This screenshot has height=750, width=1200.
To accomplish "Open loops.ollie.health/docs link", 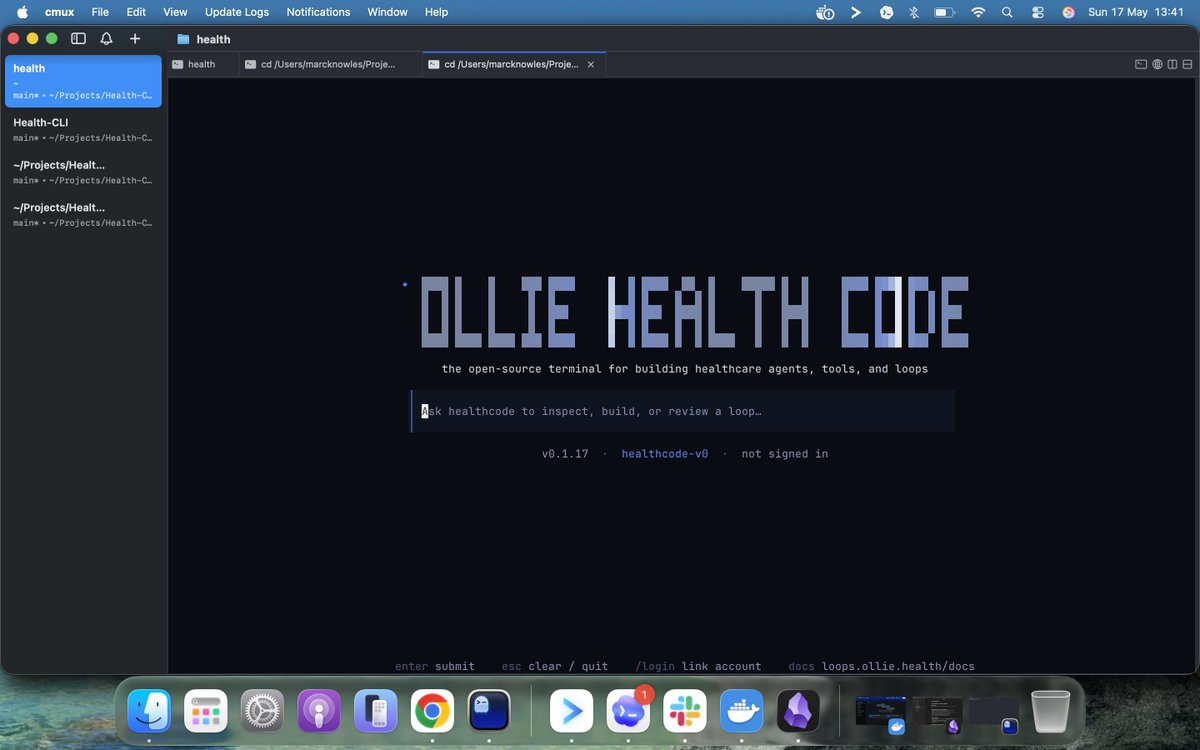I will click(898, 666).
